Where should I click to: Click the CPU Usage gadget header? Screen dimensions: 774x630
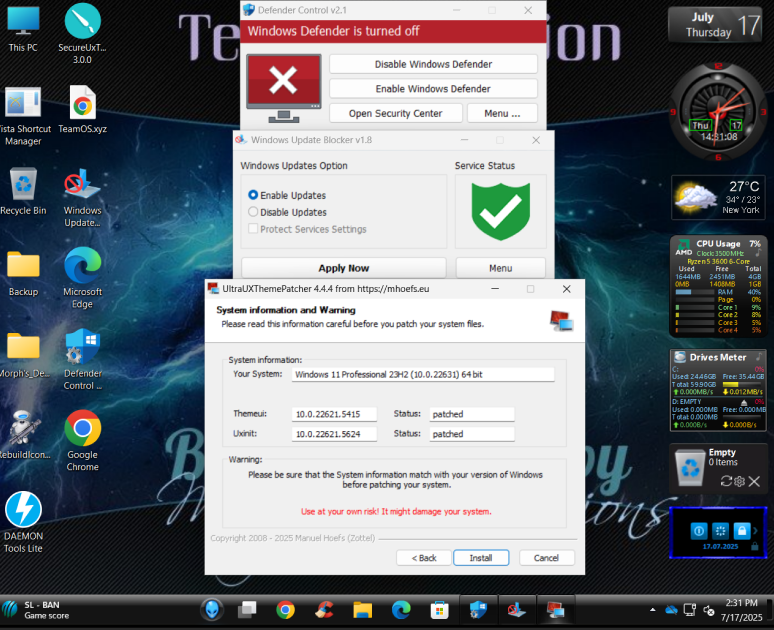[x=719, y=243]
